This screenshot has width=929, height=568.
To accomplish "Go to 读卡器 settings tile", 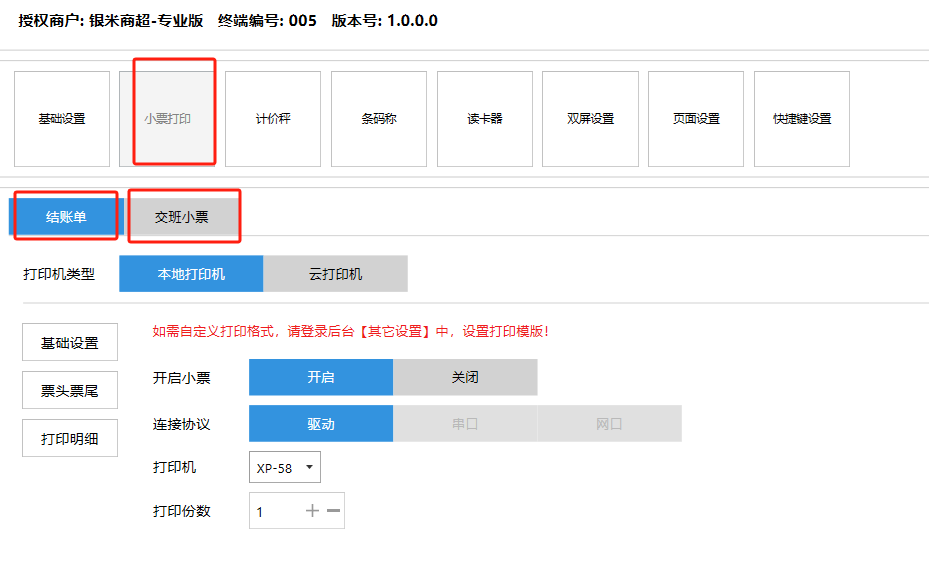I will (485, 119).
